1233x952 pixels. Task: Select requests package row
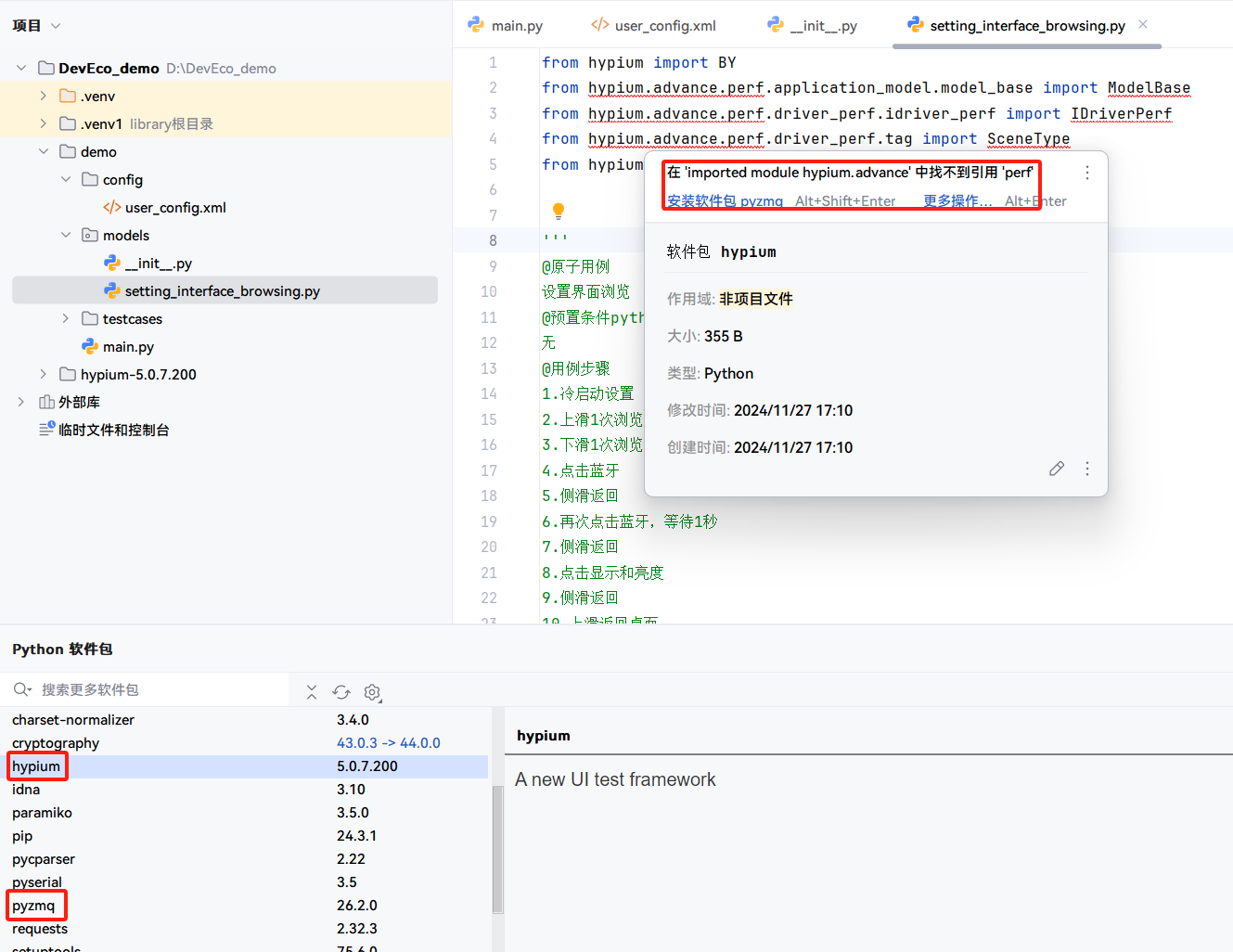coord(244,929)
